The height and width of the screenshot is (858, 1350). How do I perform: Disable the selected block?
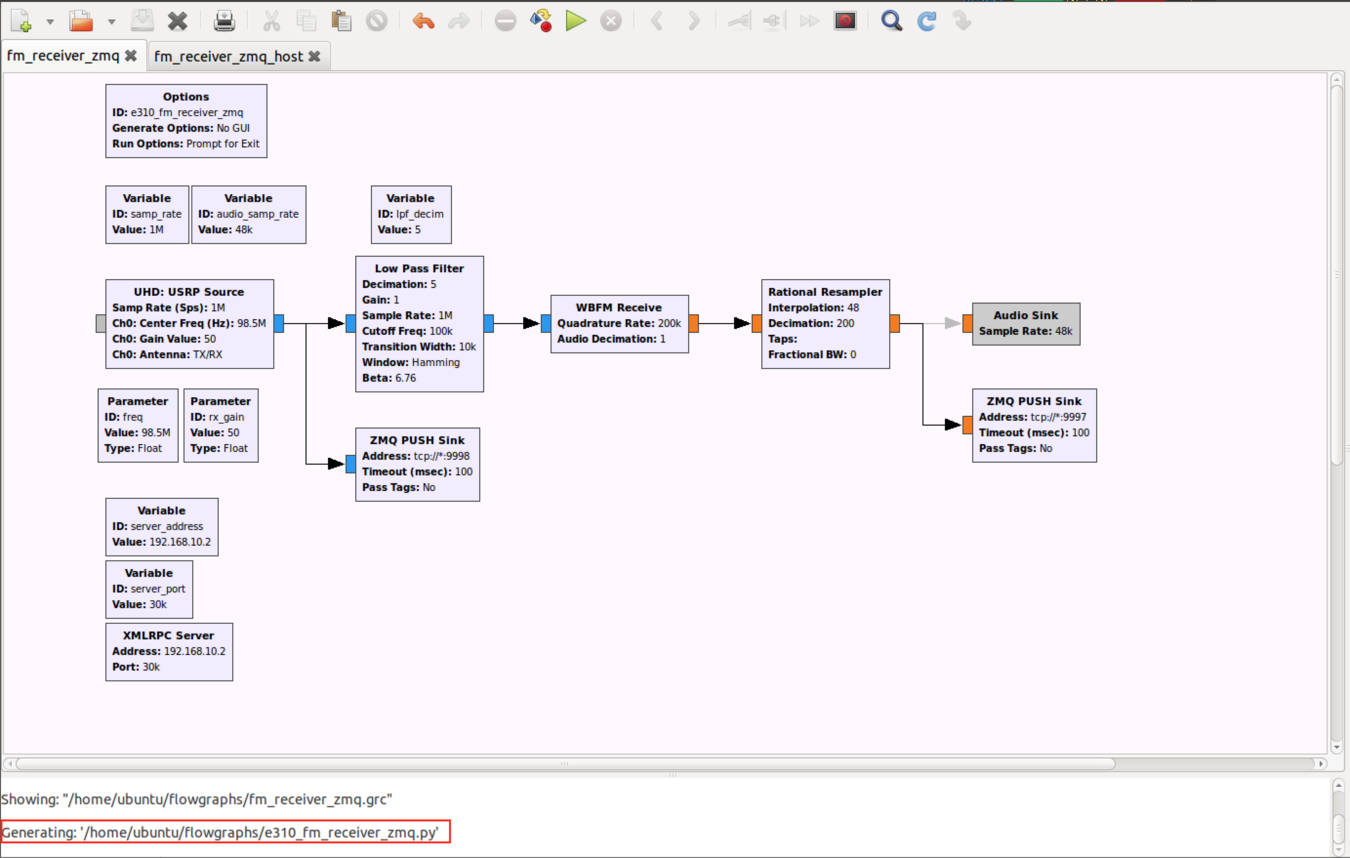pos(773,20)
